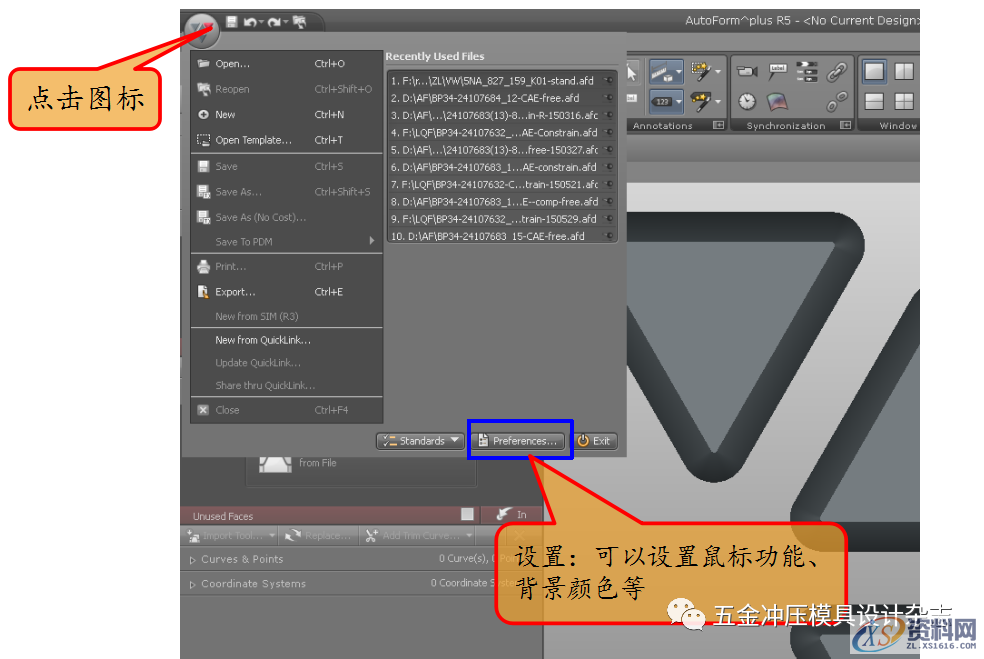Click the chain link synchronization icon
Screen dimensions: 984x659
(839, 71)
